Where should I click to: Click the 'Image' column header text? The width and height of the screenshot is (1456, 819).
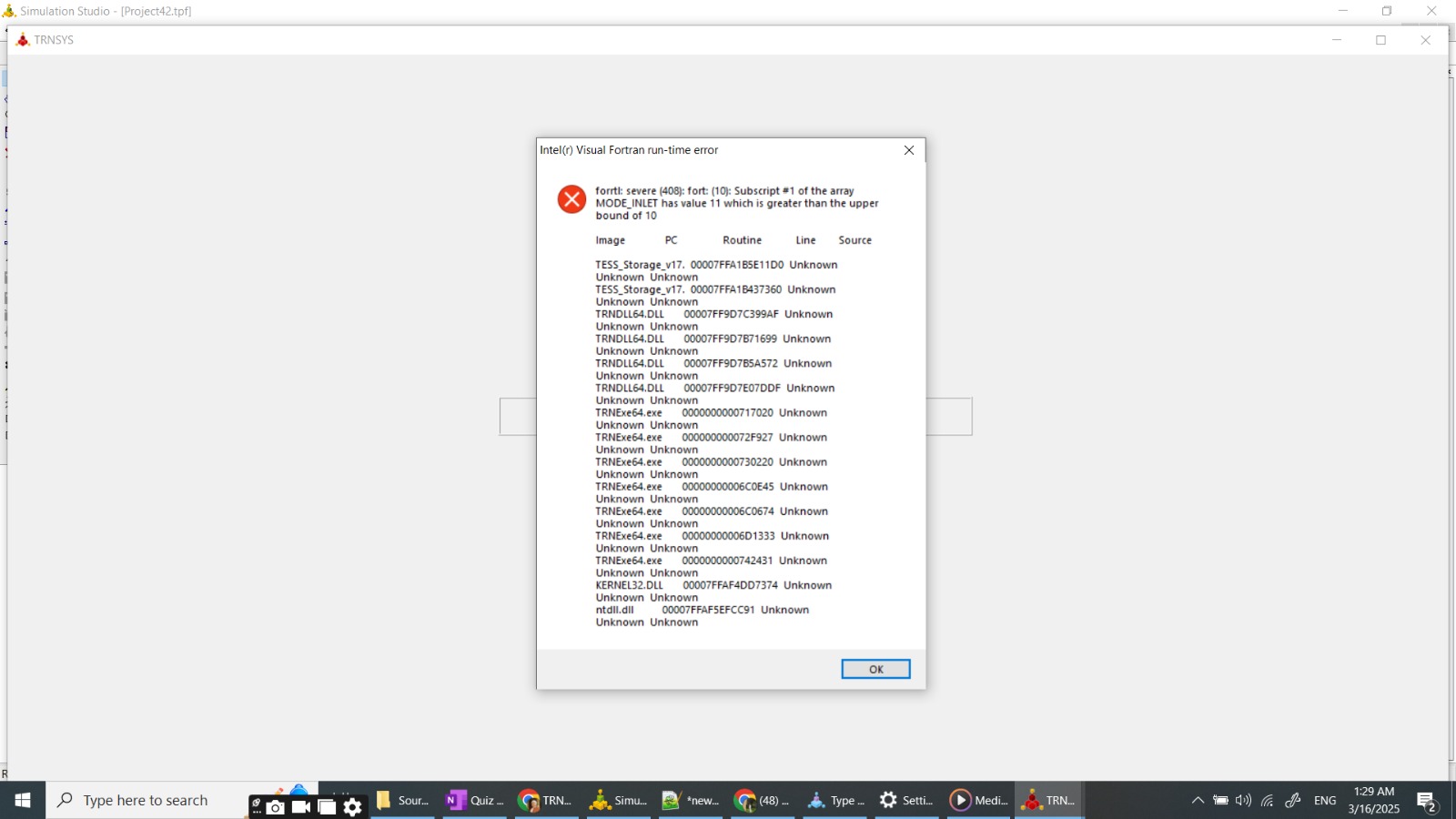coord(611,240)
